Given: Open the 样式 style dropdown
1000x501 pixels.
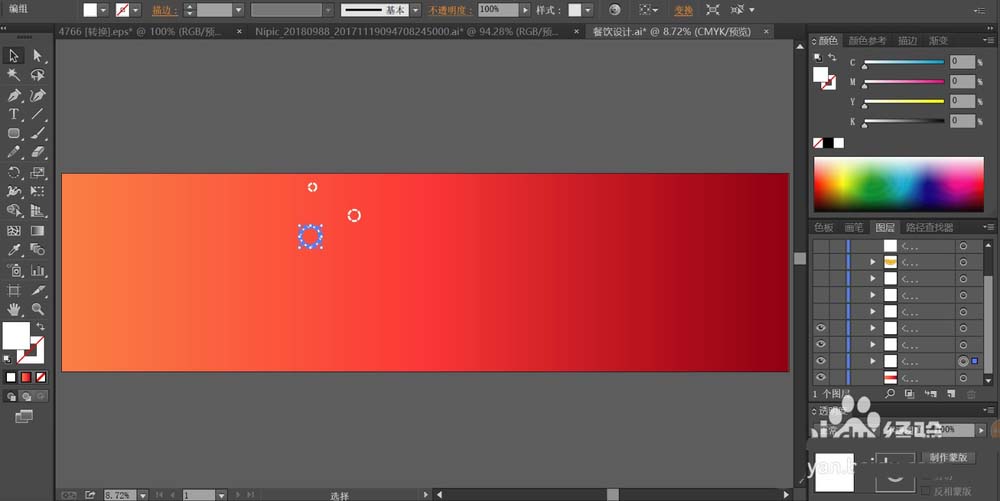Looking at the screenshot, I should point(588,10).
